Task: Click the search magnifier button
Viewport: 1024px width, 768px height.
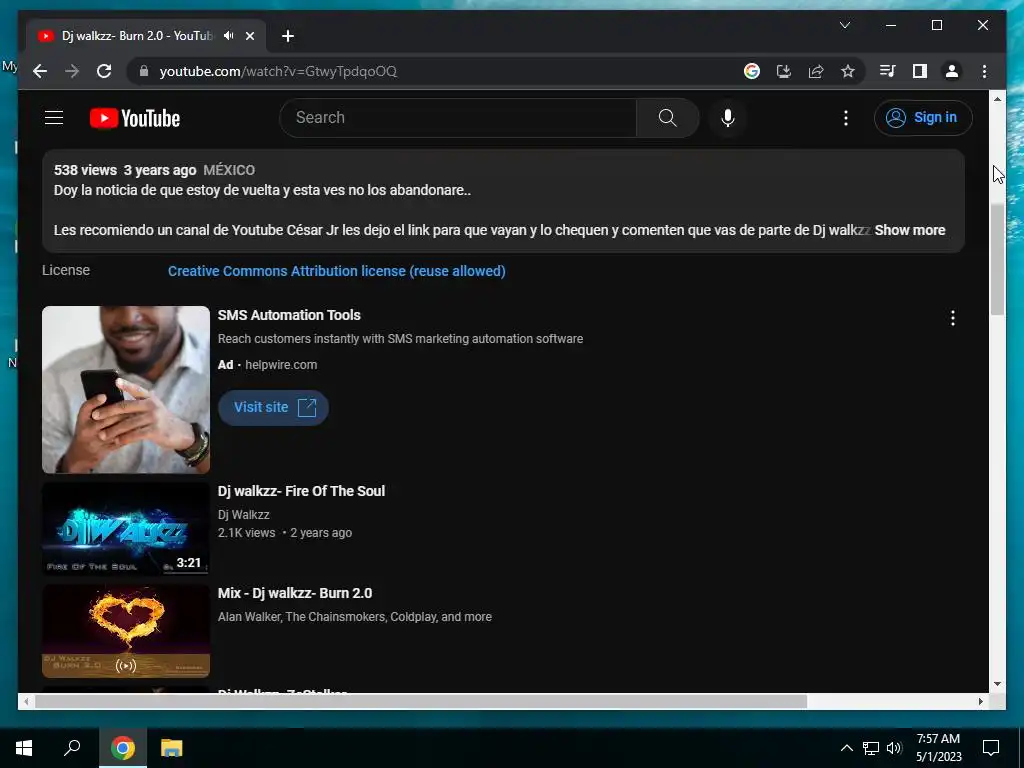Action: (x=667, y=118)
